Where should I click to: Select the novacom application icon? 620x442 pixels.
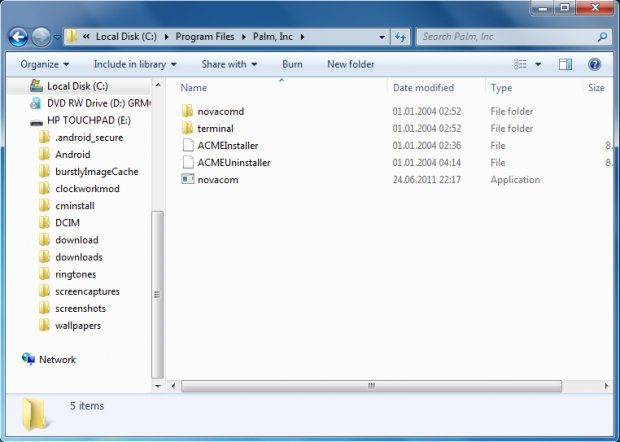pyautogui.click(x=187, y=179)
